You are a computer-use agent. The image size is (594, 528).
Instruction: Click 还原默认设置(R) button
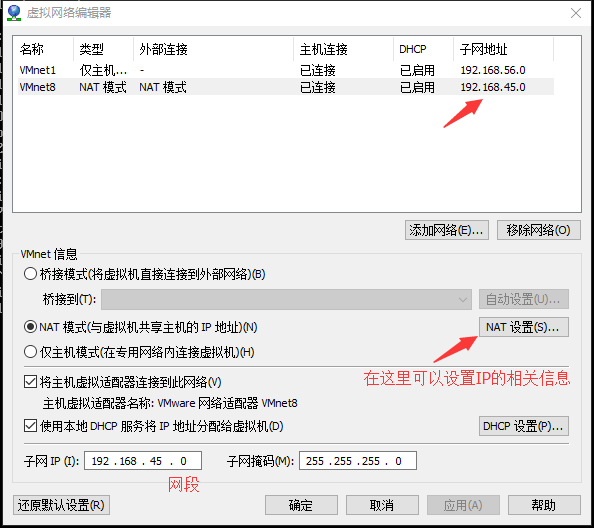(x=61, y=505)
